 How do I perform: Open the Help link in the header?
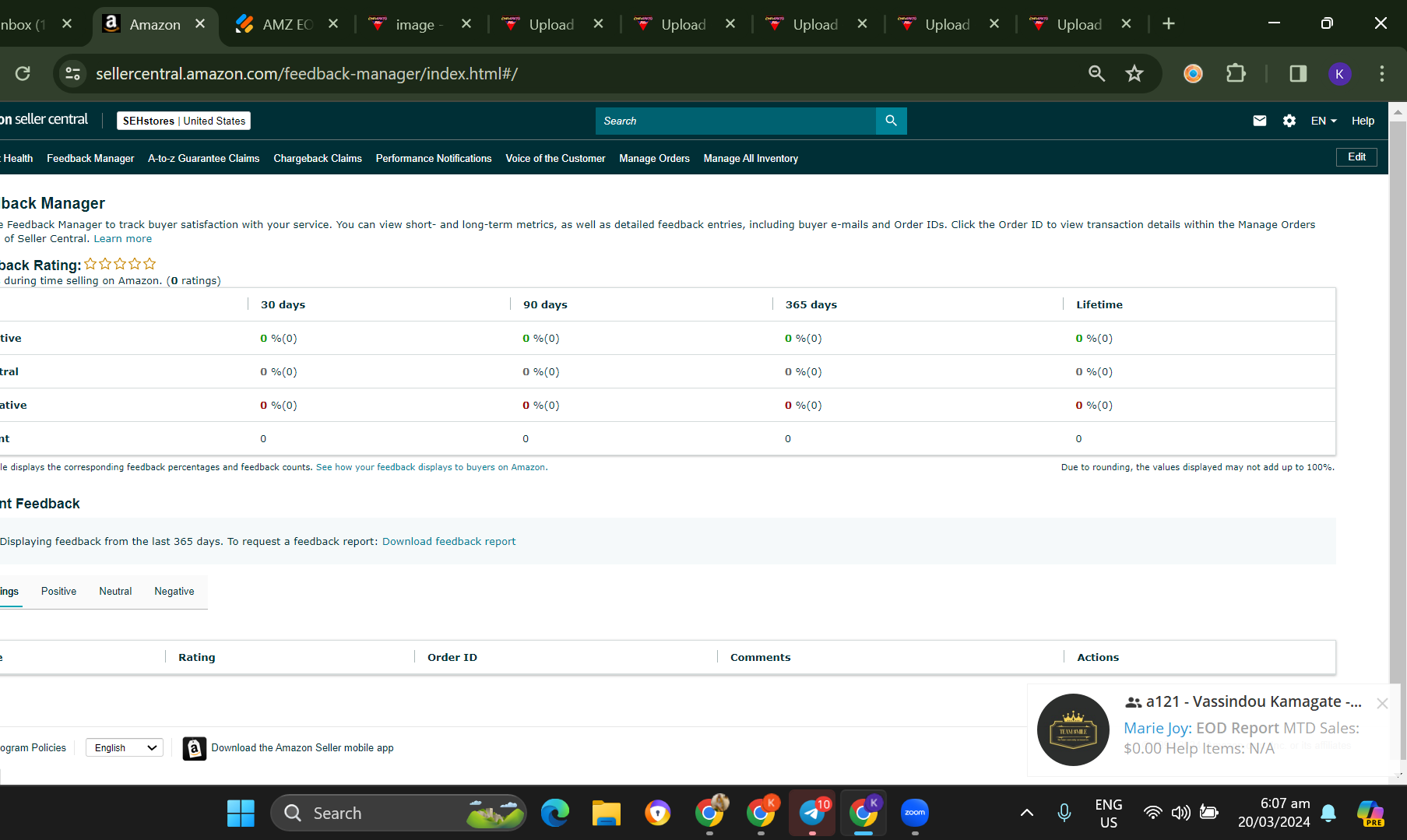pyautogui.click(x=1363, y=121)
